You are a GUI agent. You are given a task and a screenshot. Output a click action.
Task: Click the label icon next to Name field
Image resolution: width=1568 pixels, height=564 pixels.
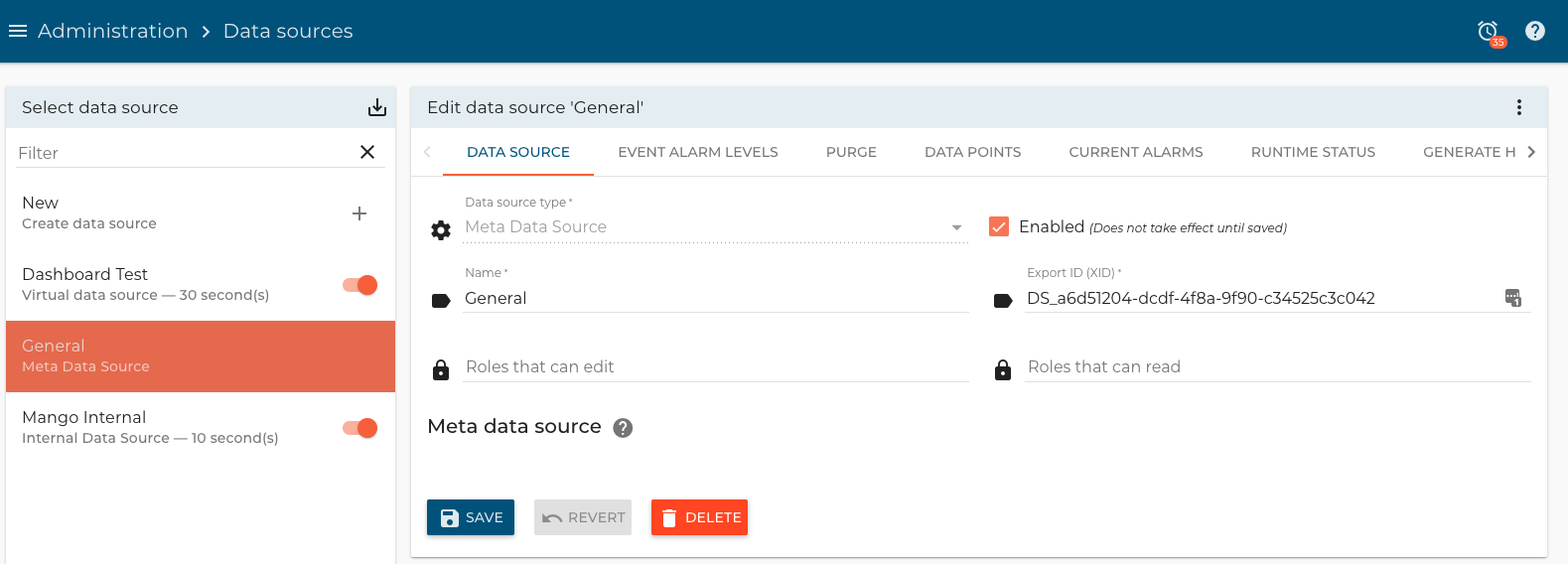(441, 301)
